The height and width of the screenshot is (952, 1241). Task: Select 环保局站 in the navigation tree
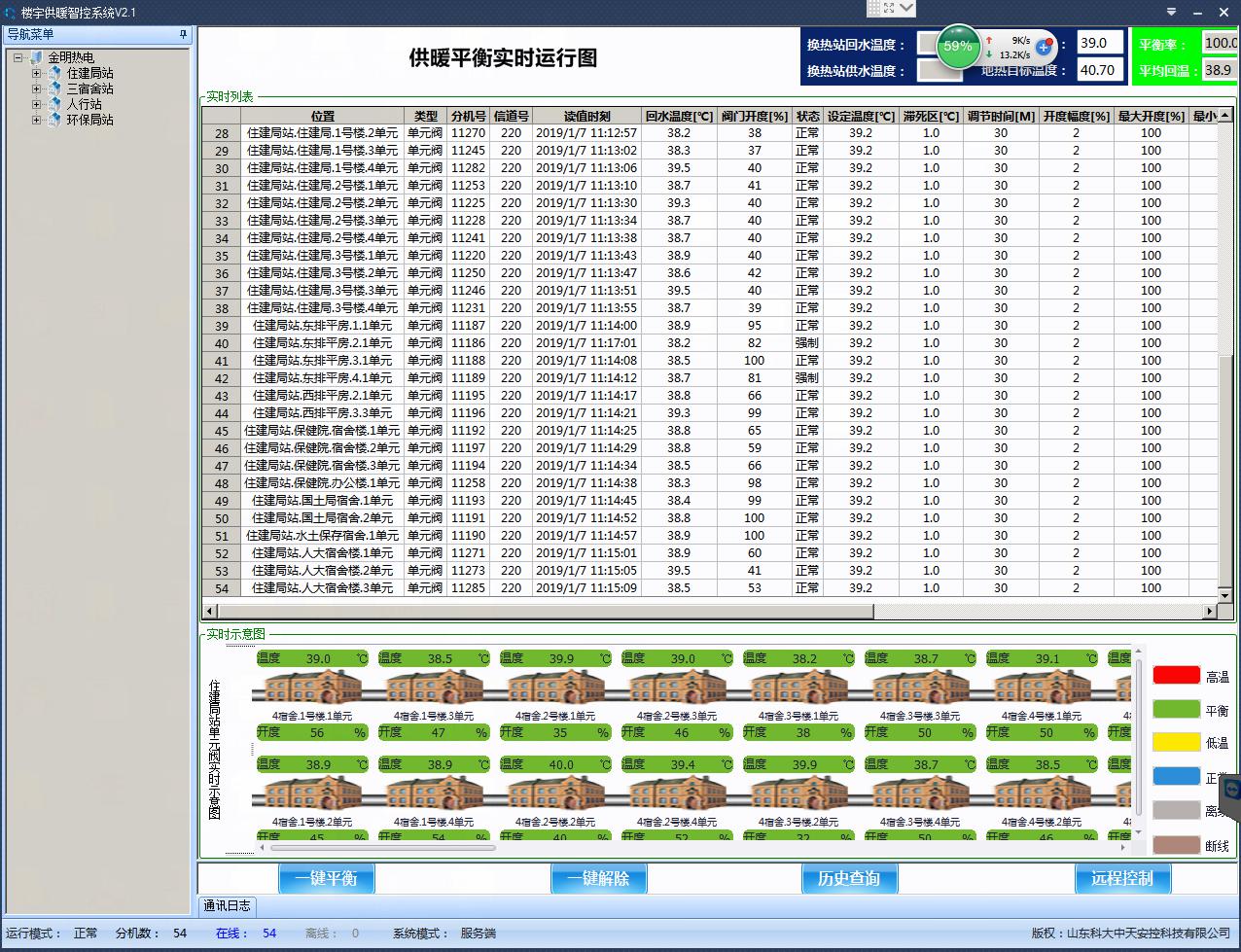pyautogui.click(x=89, y=120)
